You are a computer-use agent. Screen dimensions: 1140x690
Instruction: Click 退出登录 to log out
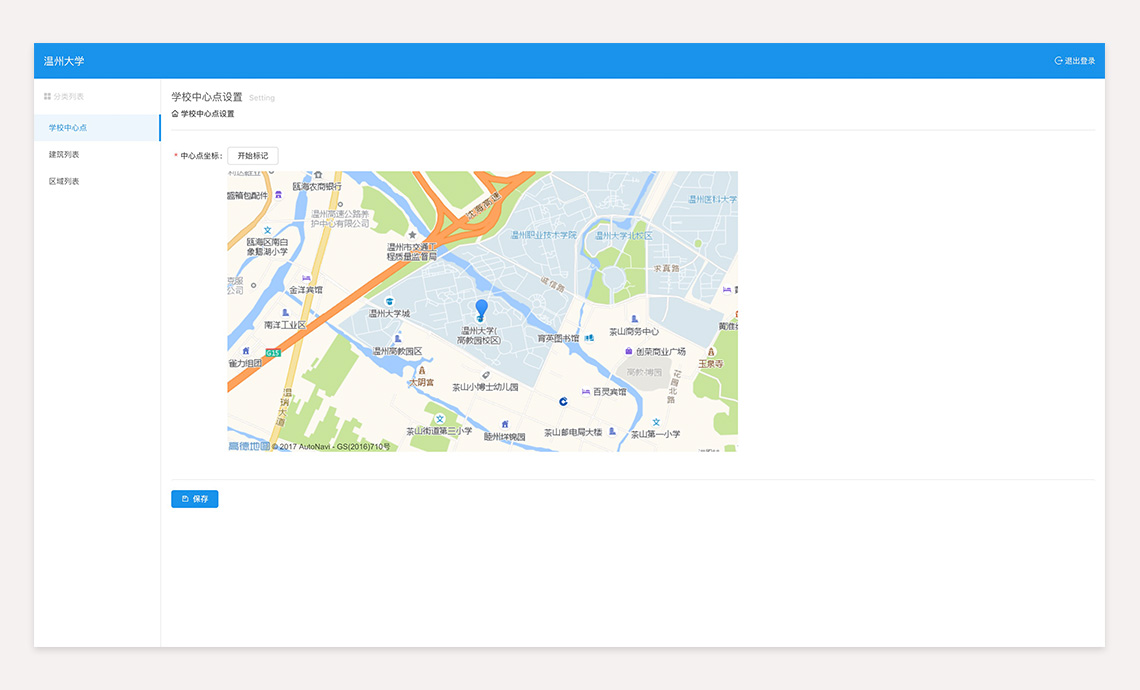pyautogui.click(x=1075, y=61)
